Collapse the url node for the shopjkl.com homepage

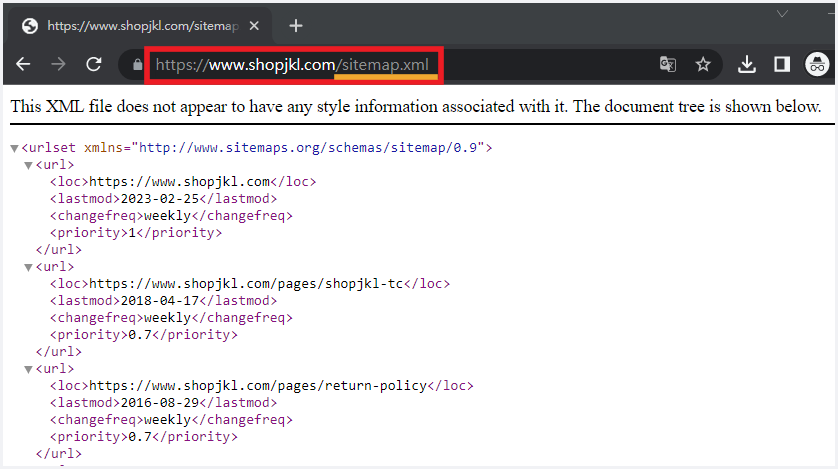point(28,165)
